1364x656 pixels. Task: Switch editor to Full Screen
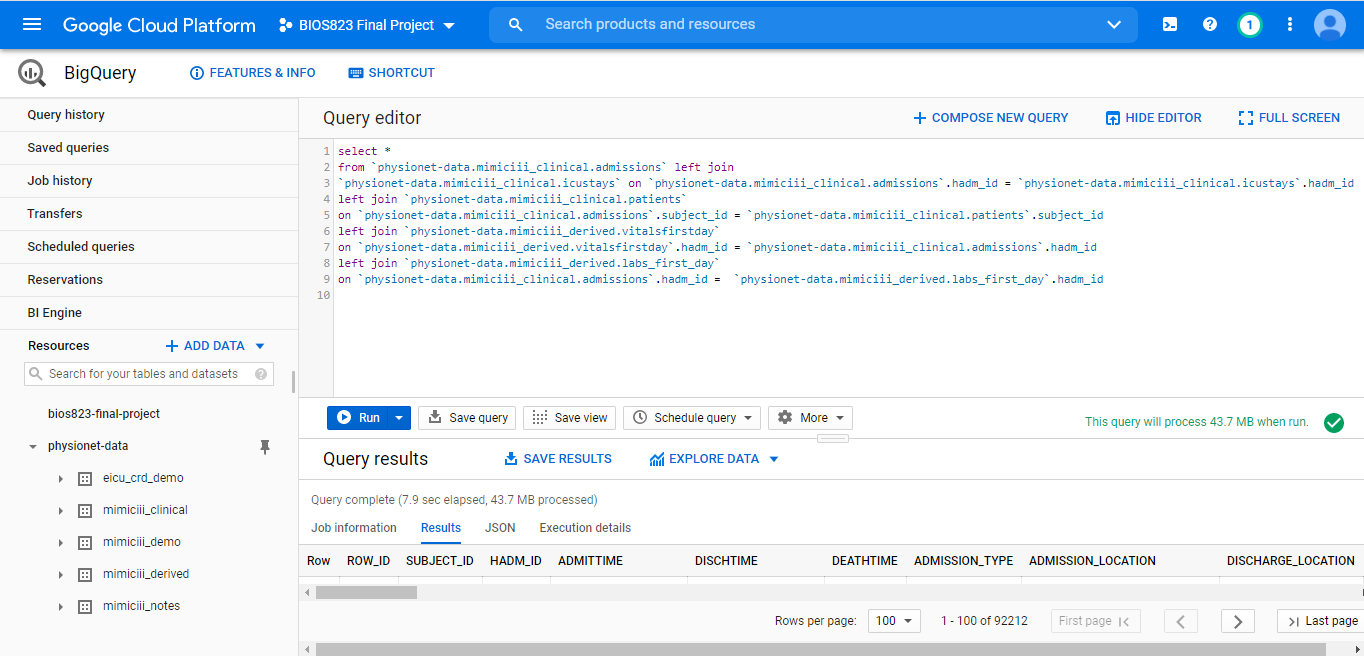pos(1289,118)
